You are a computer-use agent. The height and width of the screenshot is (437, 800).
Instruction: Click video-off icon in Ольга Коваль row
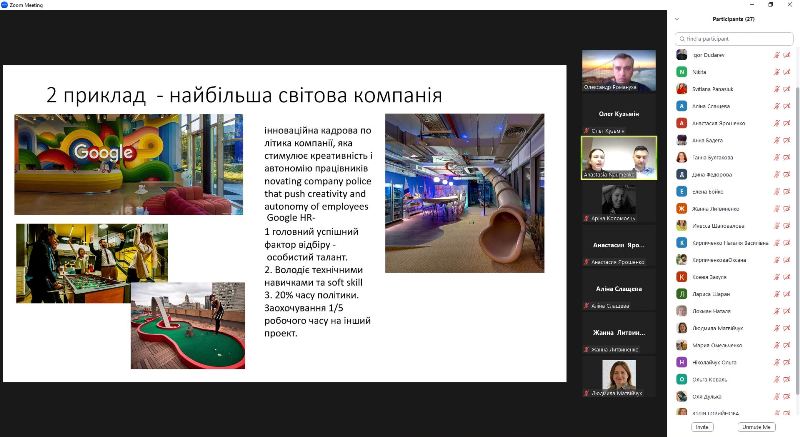(787, 379)
